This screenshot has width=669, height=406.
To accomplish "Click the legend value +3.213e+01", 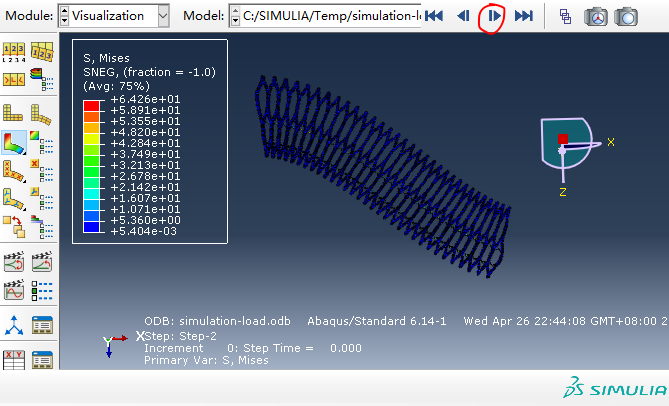I will (145, 165).
